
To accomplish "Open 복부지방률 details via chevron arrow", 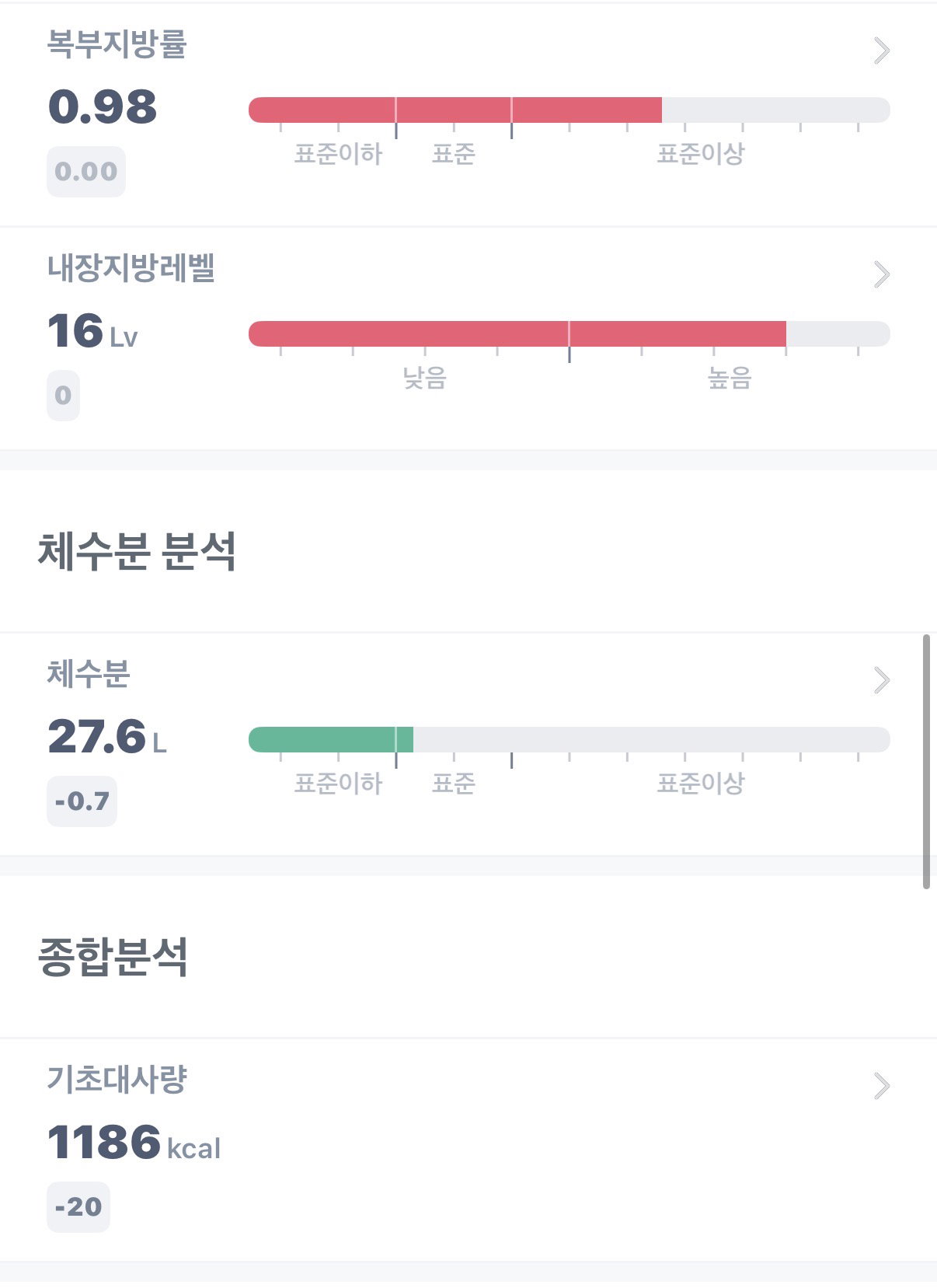I will tap(881, 51).
